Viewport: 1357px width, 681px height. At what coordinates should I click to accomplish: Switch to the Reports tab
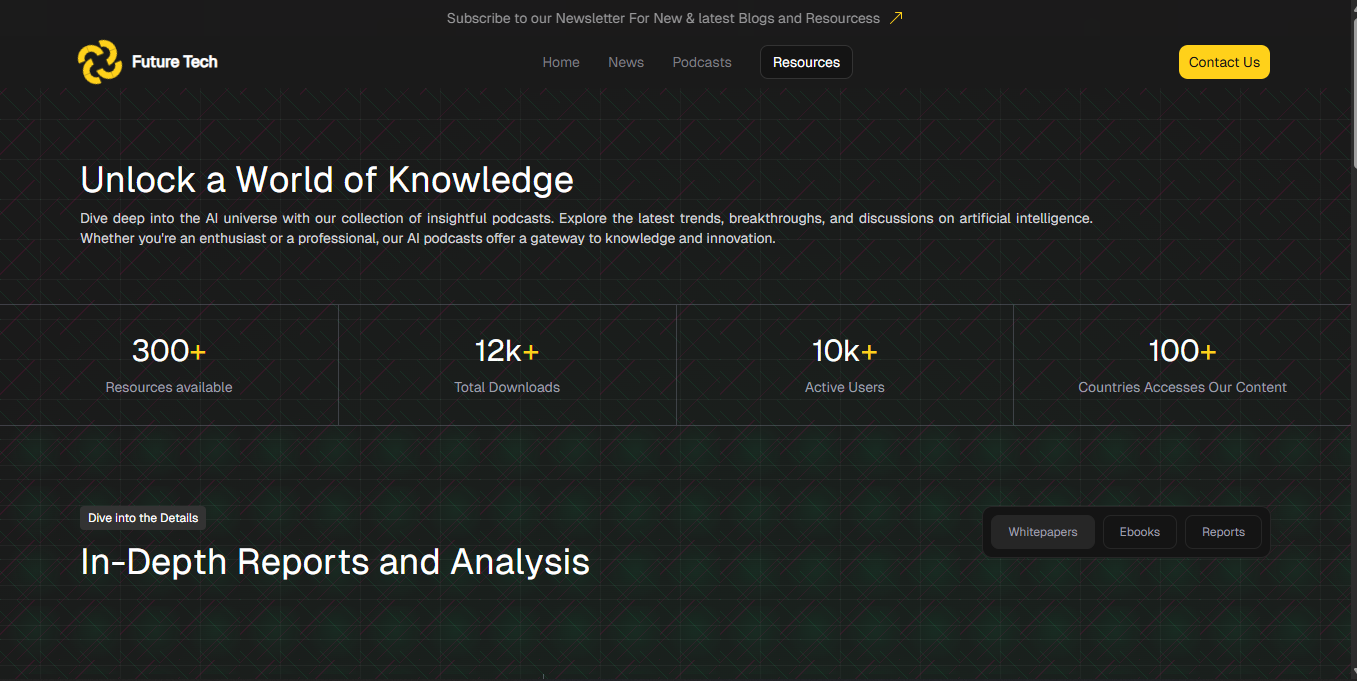tap(1223, 532)
